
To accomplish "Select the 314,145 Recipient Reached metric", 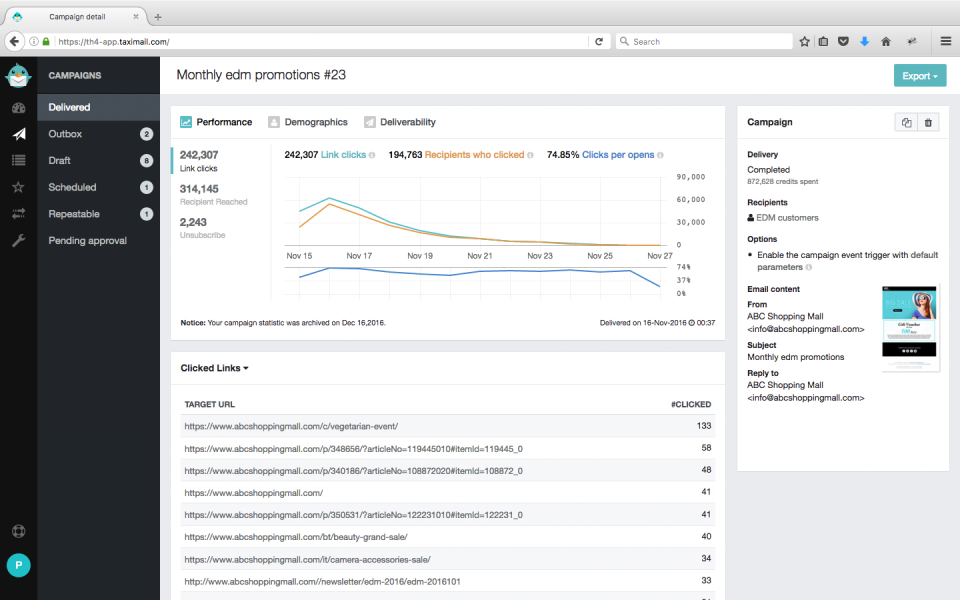I will point(214,195).
